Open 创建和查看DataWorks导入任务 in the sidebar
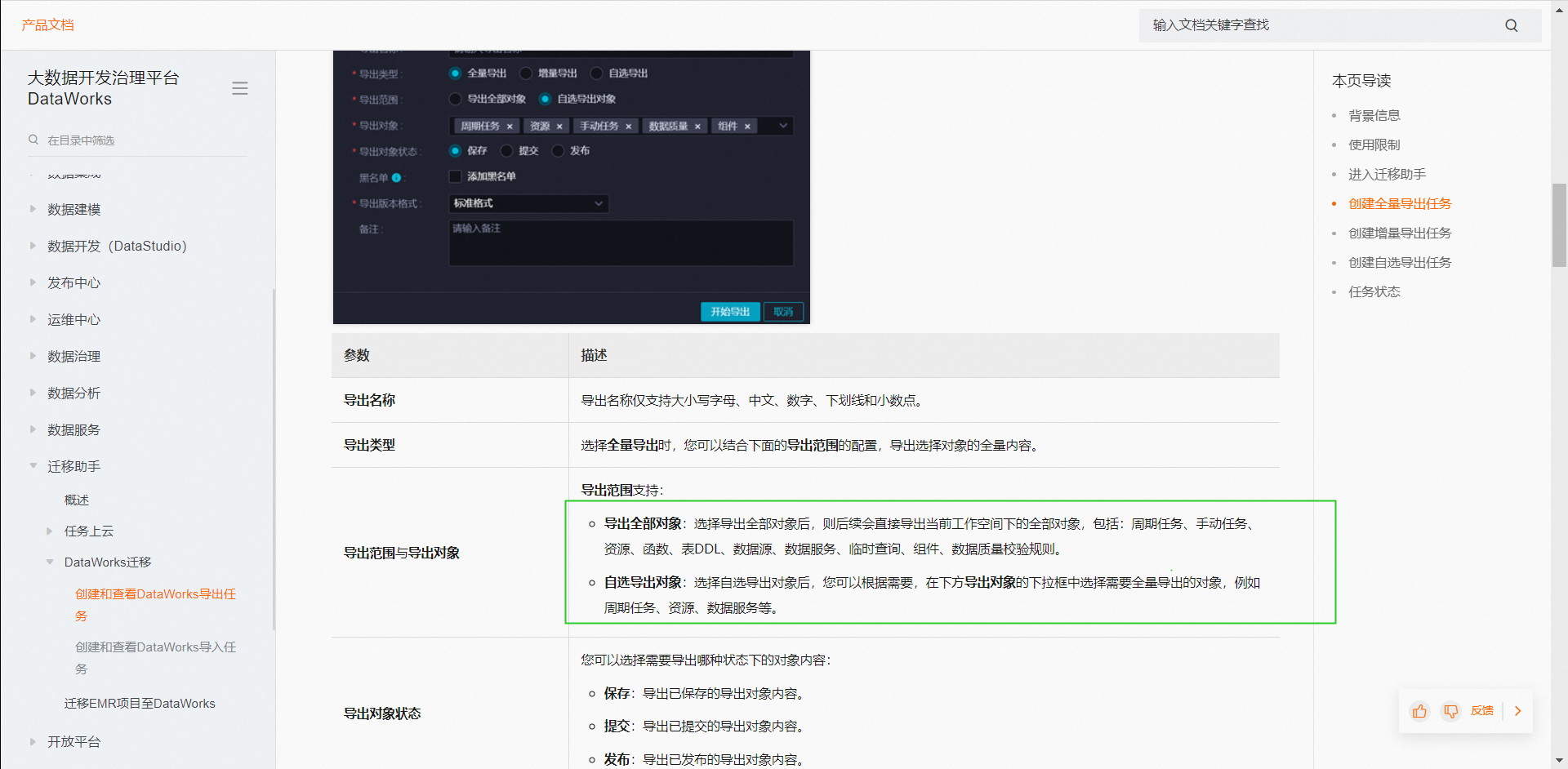This screenshot has height=769, width=1568. (x=156, y=658)
